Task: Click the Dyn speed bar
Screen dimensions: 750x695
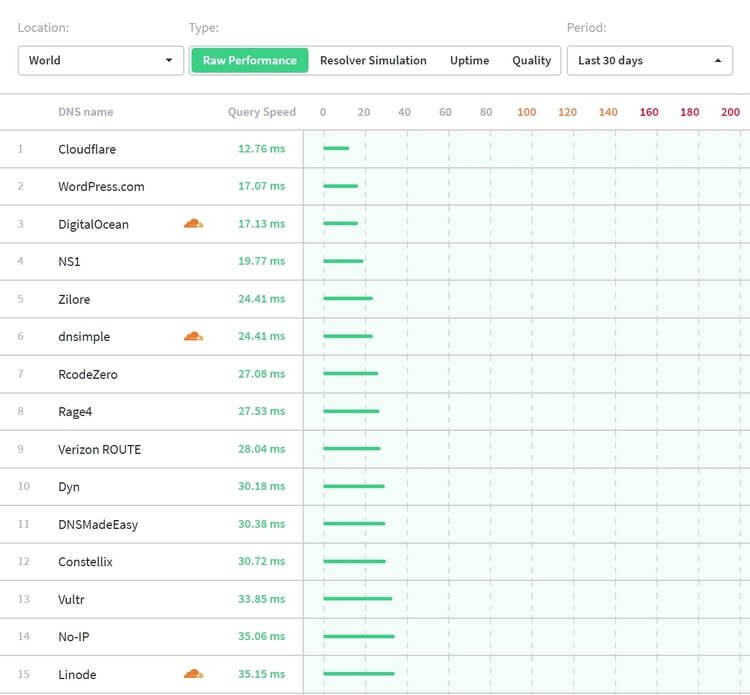Action: click(x=354, y=486)
